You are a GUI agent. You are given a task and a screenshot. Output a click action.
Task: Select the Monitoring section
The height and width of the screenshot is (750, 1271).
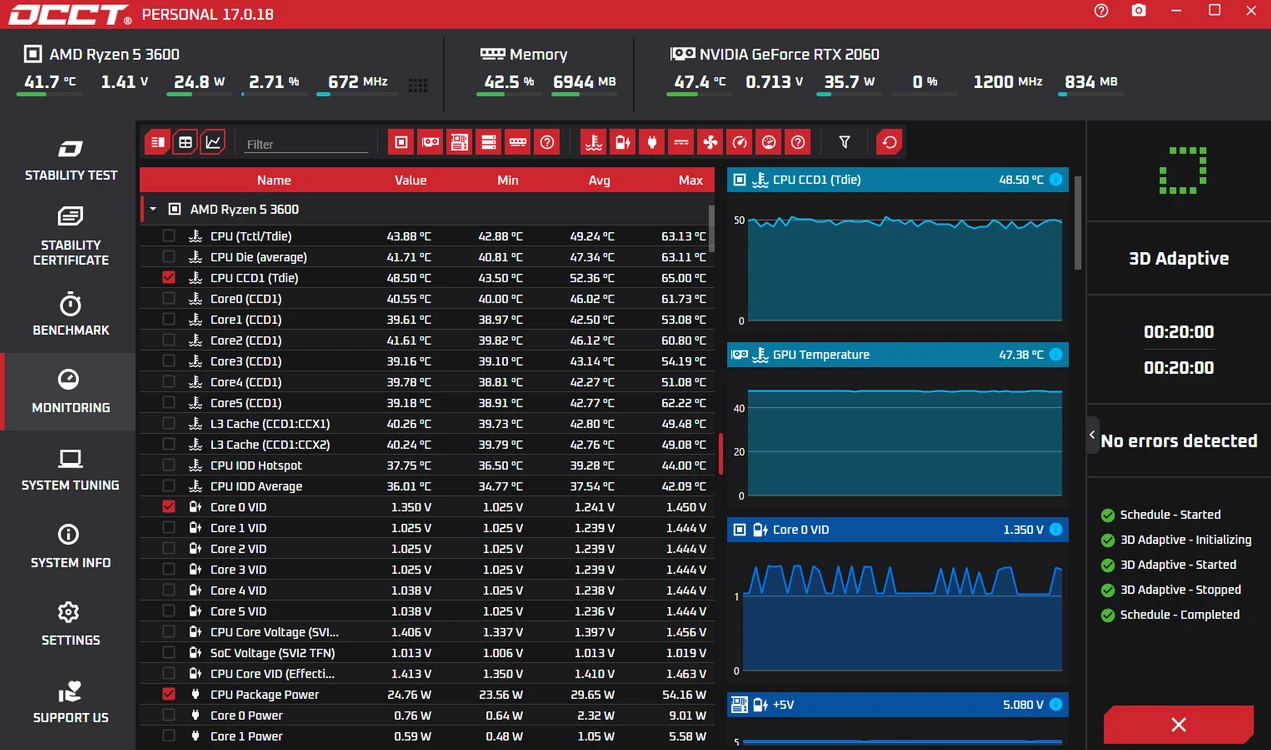tap(70, 392)
